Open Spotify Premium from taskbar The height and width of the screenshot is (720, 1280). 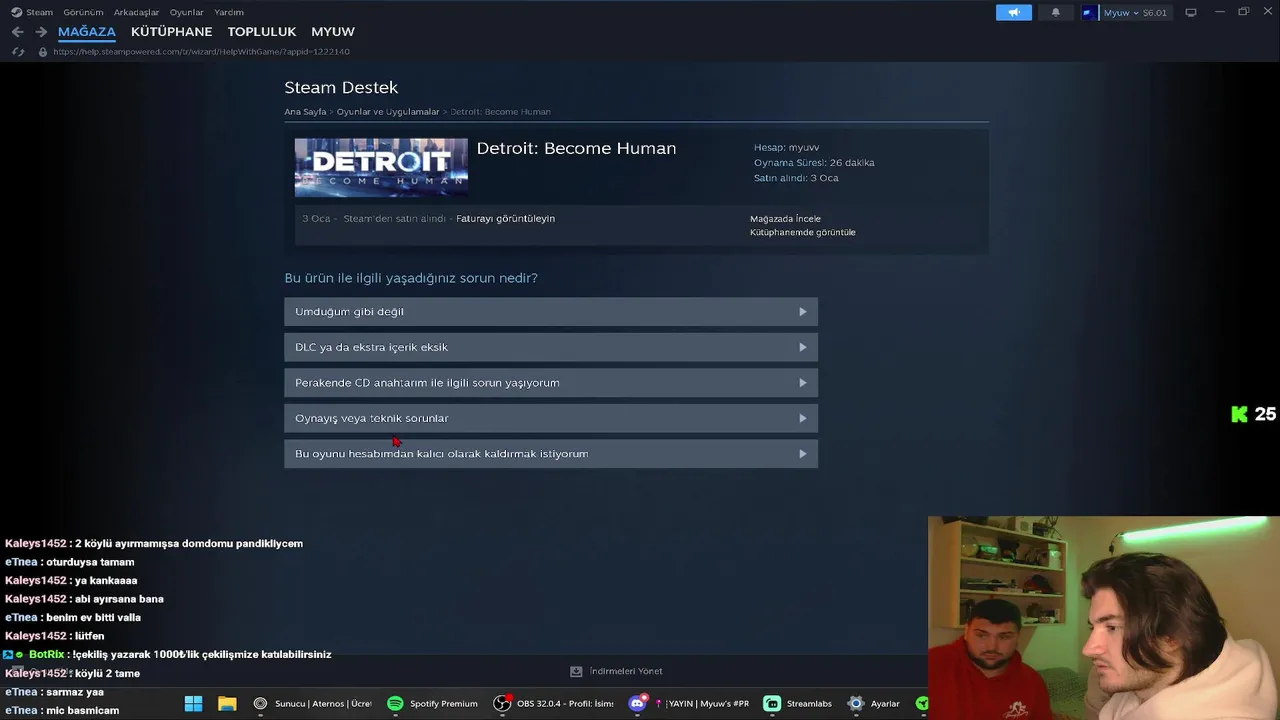tap(433, 704)
